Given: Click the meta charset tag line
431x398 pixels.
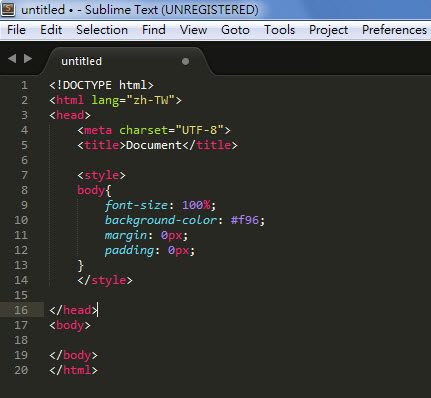Looking at the screenshot, I should tap(154, 130).
